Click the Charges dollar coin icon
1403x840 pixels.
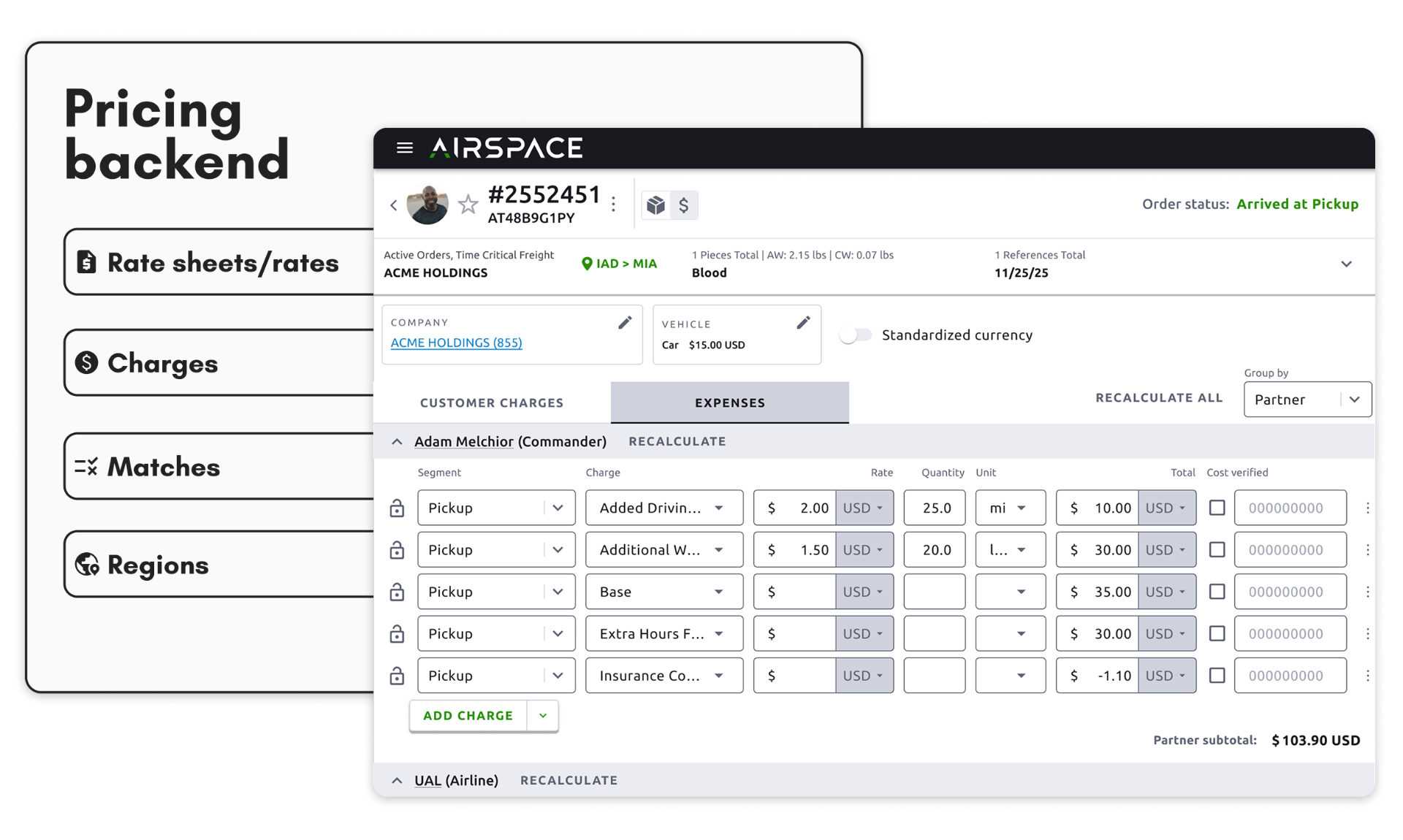tap(86, 362)
